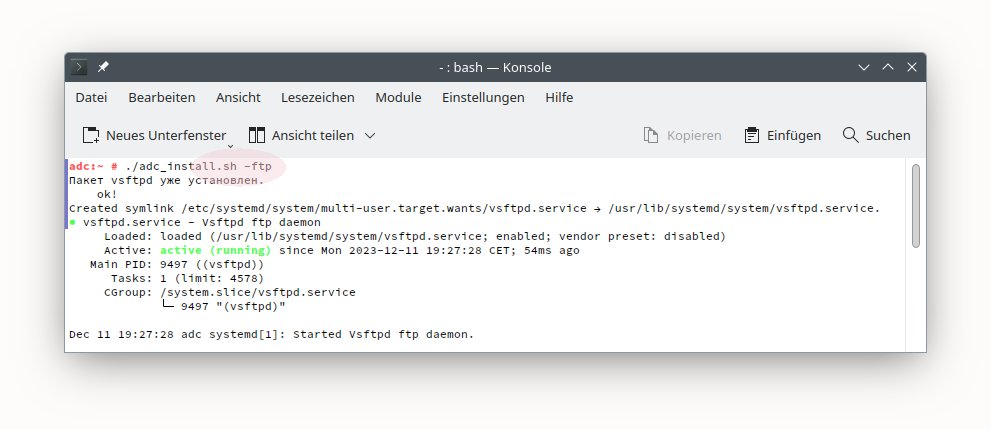Click the Kopieren copy icon
Viewport: 991px width, 429px height.
click(651, 135)
